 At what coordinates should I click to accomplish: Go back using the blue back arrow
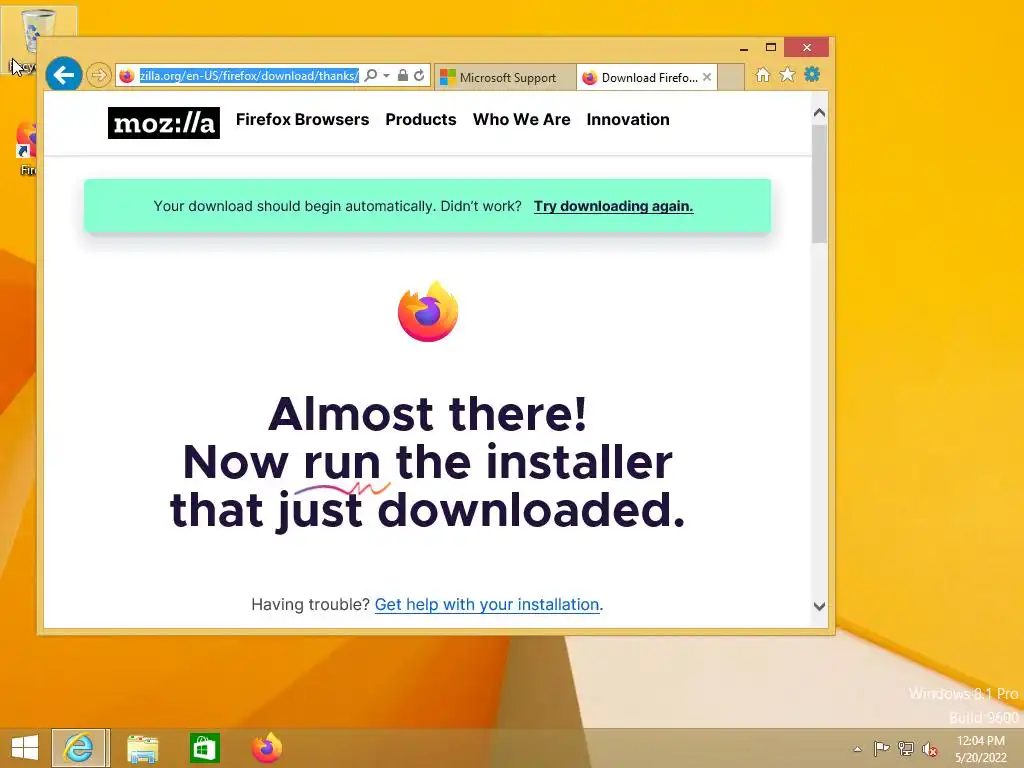pos(63,75)
